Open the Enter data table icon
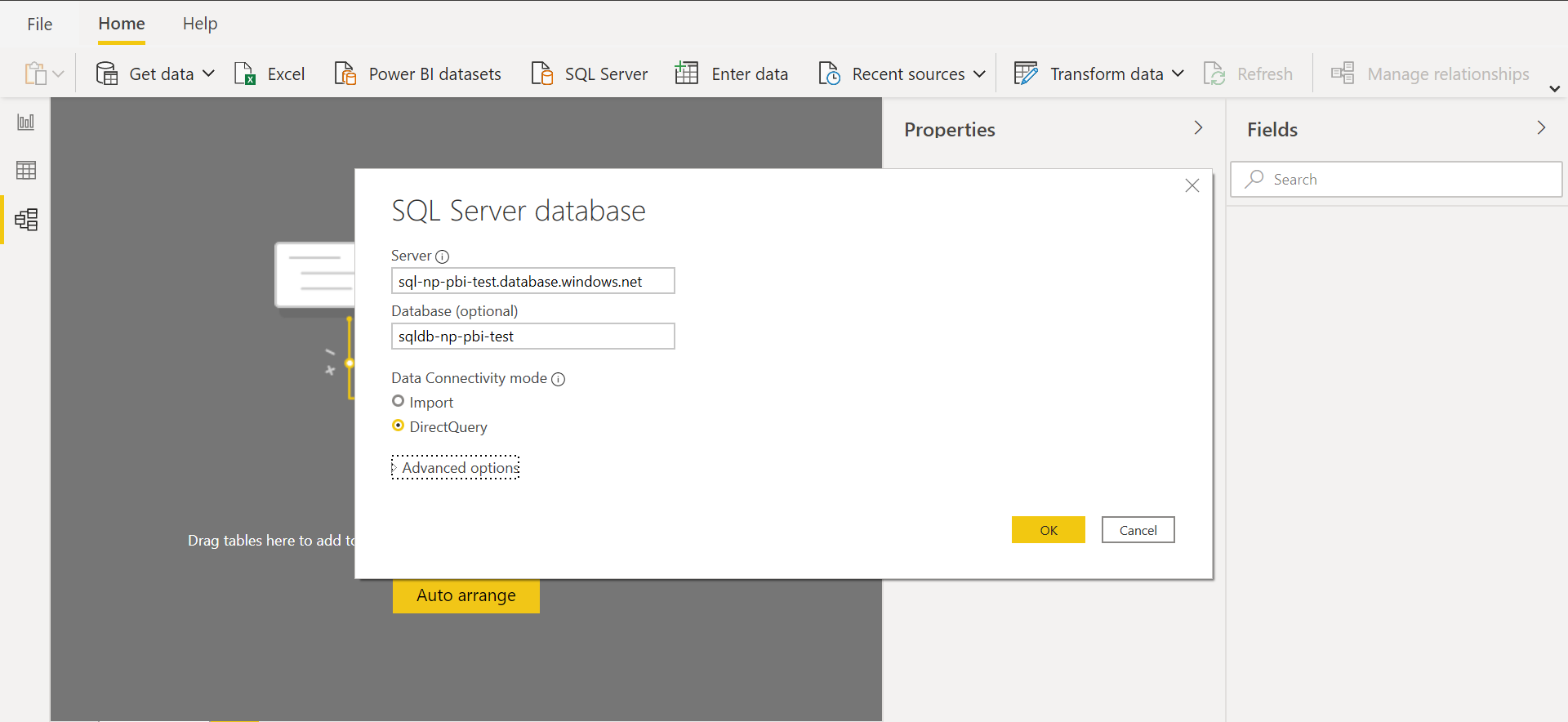This screenshot has width=1568, height=722. [687, 74]
